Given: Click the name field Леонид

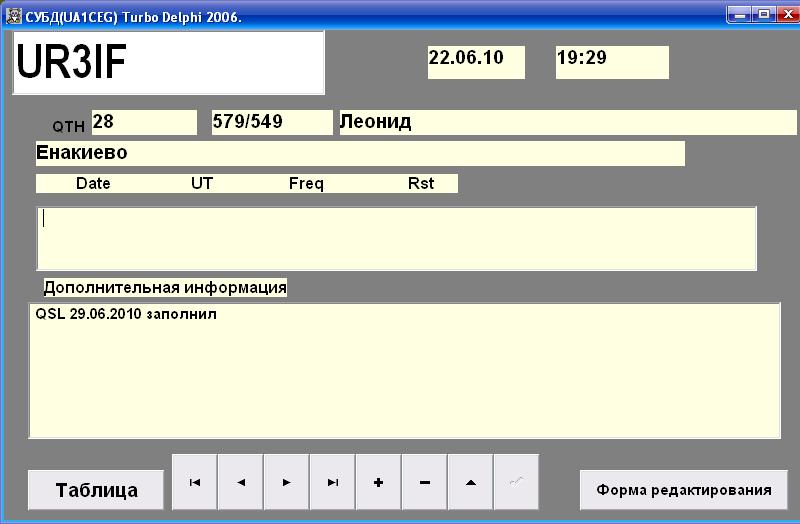Looking at the screenshot, I should click(x=568, y=122).
